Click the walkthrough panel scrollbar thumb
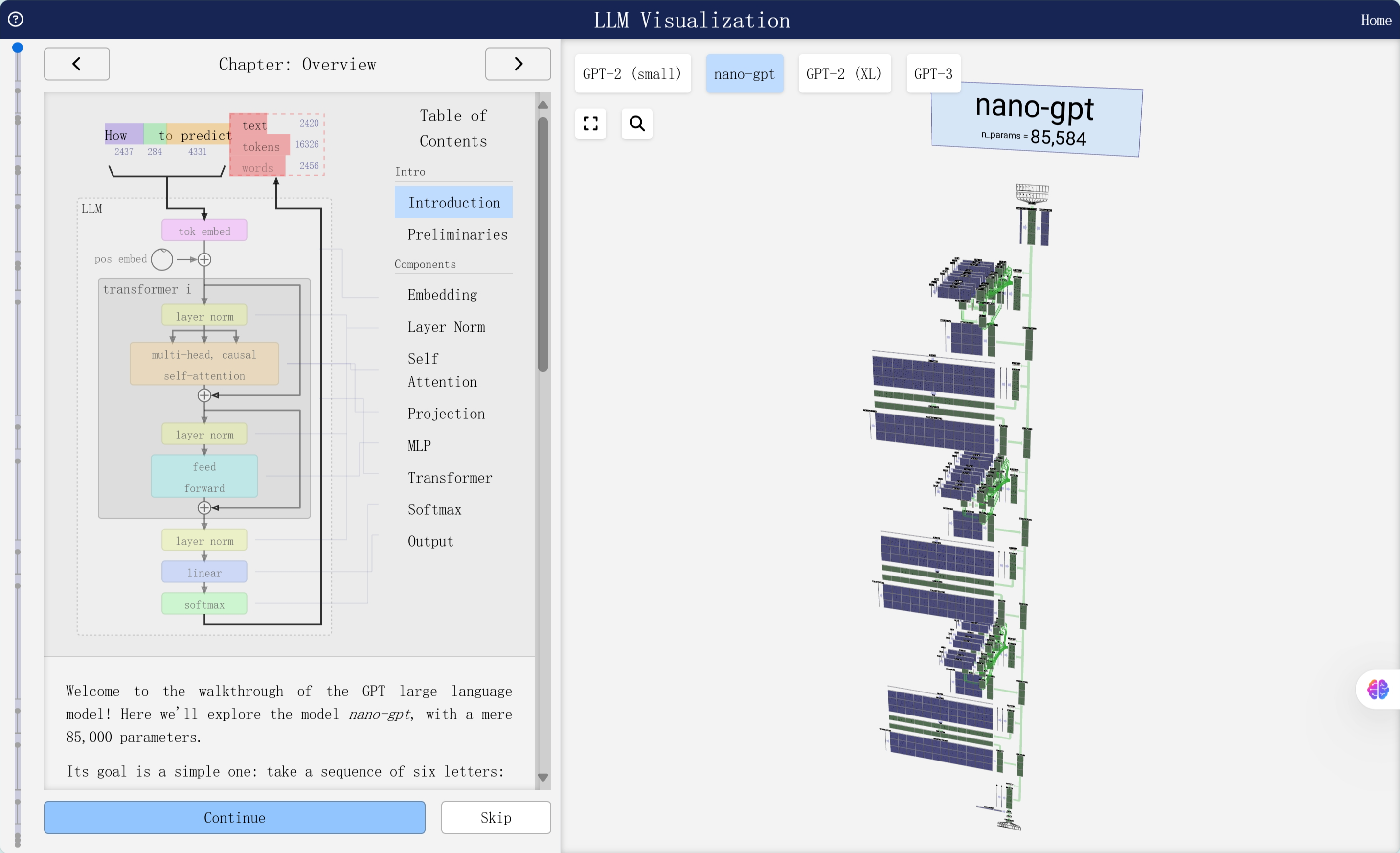 point(543,244)
